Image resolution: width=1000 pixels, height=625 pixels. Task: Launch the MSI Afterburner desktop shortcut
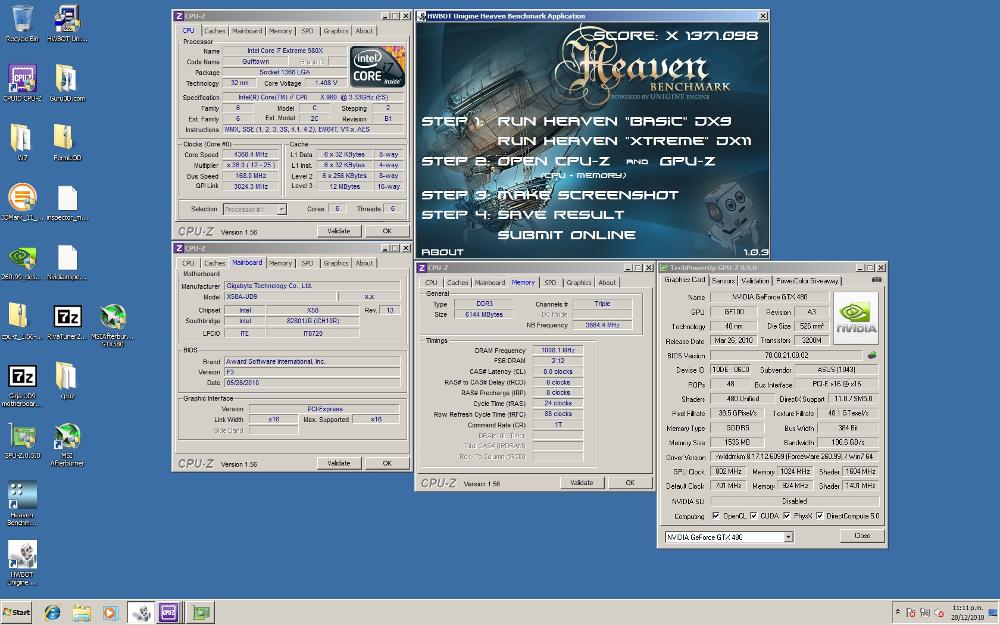tap(66, 445)
